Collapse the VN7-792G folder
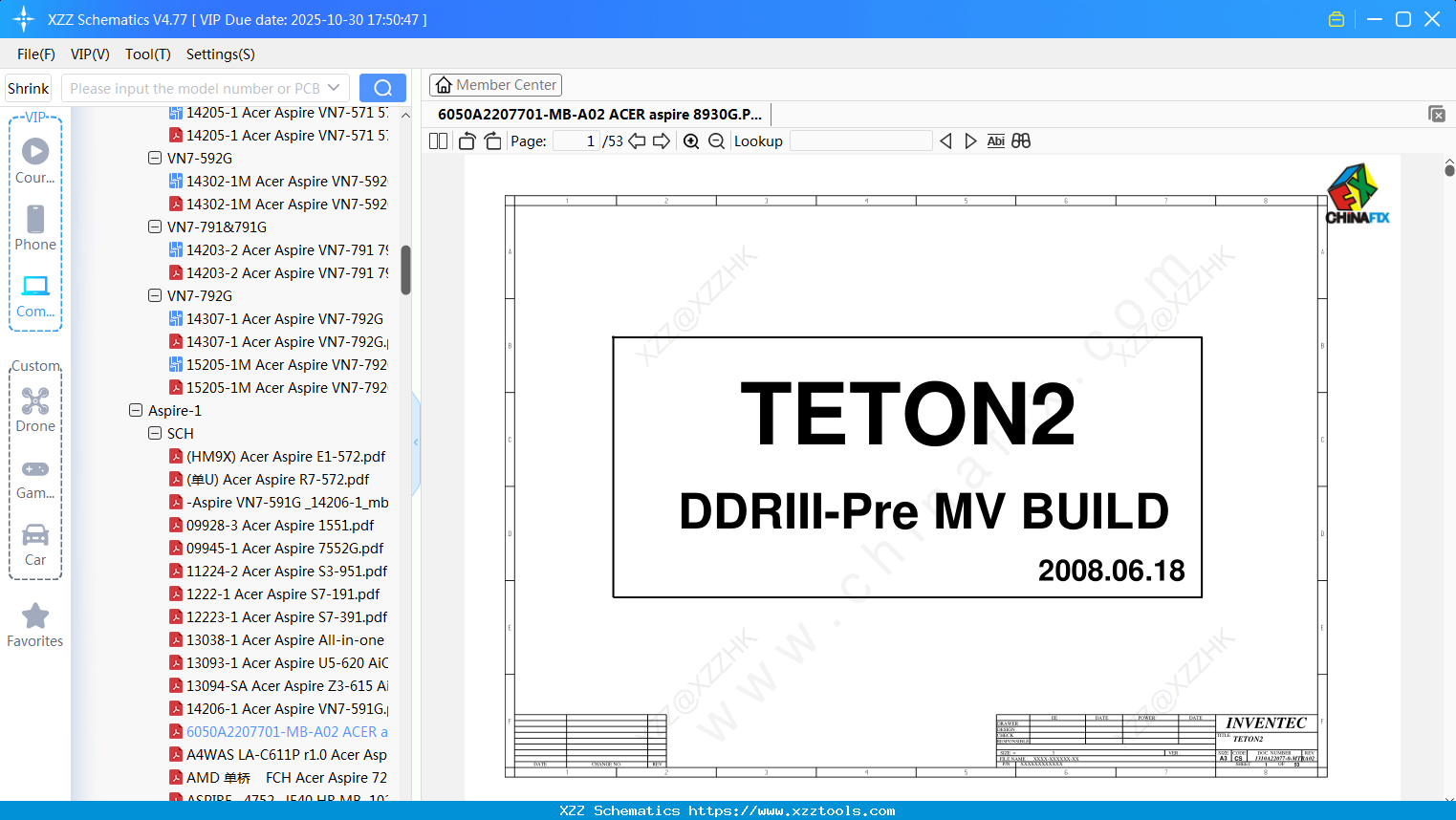1456x820 pixels. 155,296
